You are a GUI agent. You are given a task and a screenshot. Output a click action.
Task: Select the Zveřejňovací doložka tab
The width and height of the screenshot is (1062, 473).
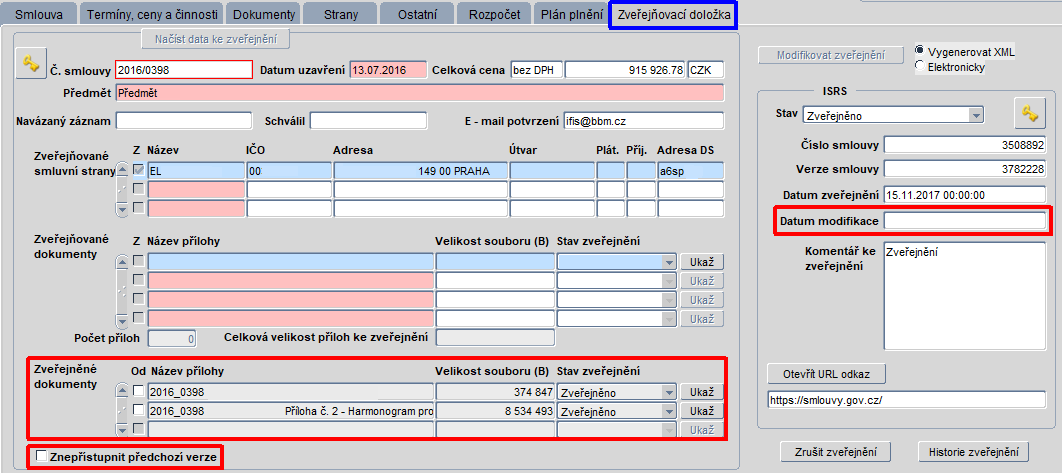pos(673,14)
